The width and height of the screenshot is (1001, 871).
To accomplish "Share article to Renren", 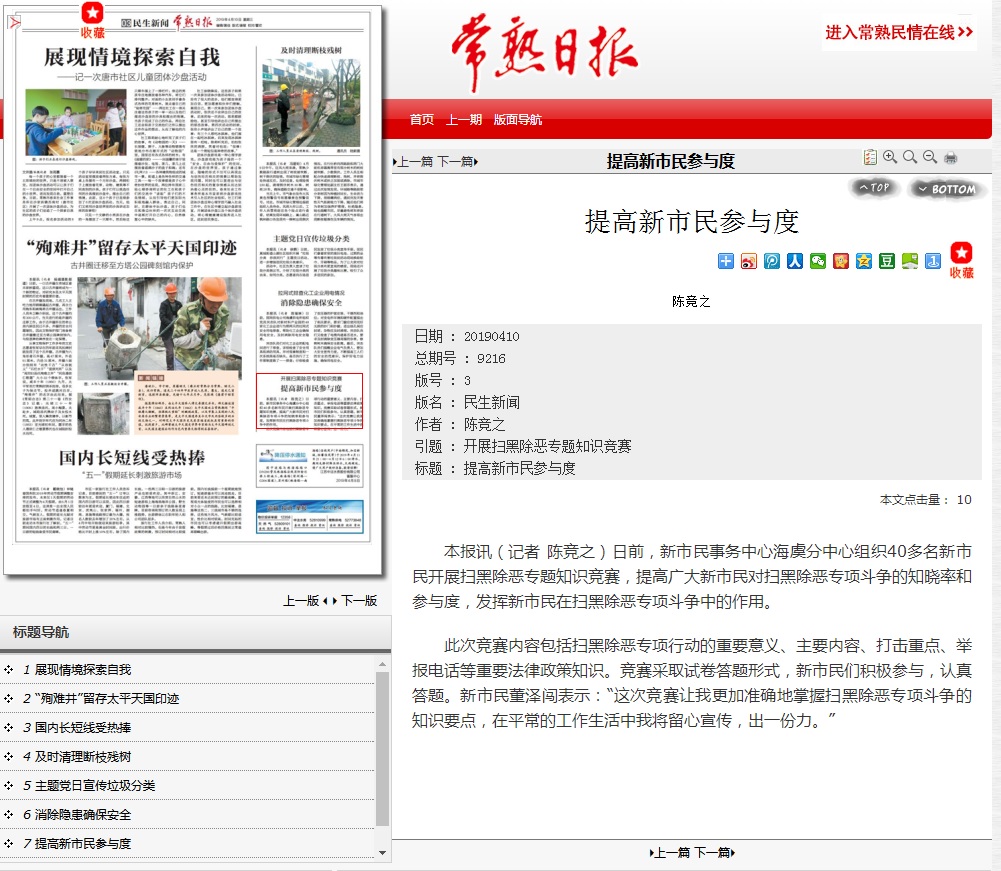I will pos(795,261).
